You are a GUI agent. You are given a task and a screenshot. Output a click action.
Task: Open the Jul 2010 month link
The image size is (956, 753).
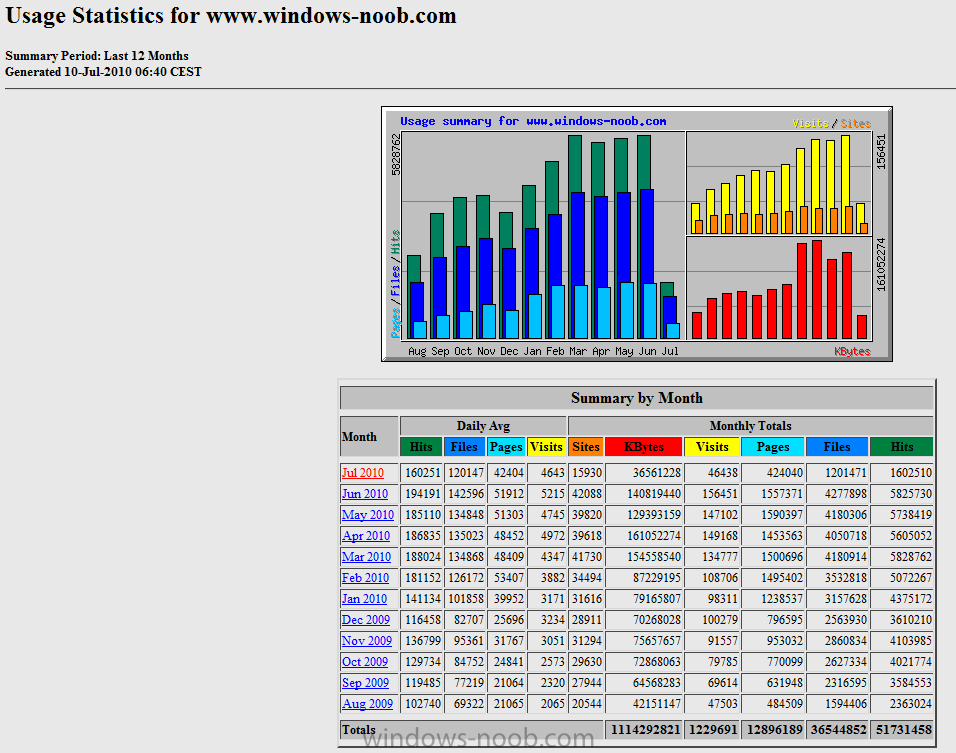(363, 473)
